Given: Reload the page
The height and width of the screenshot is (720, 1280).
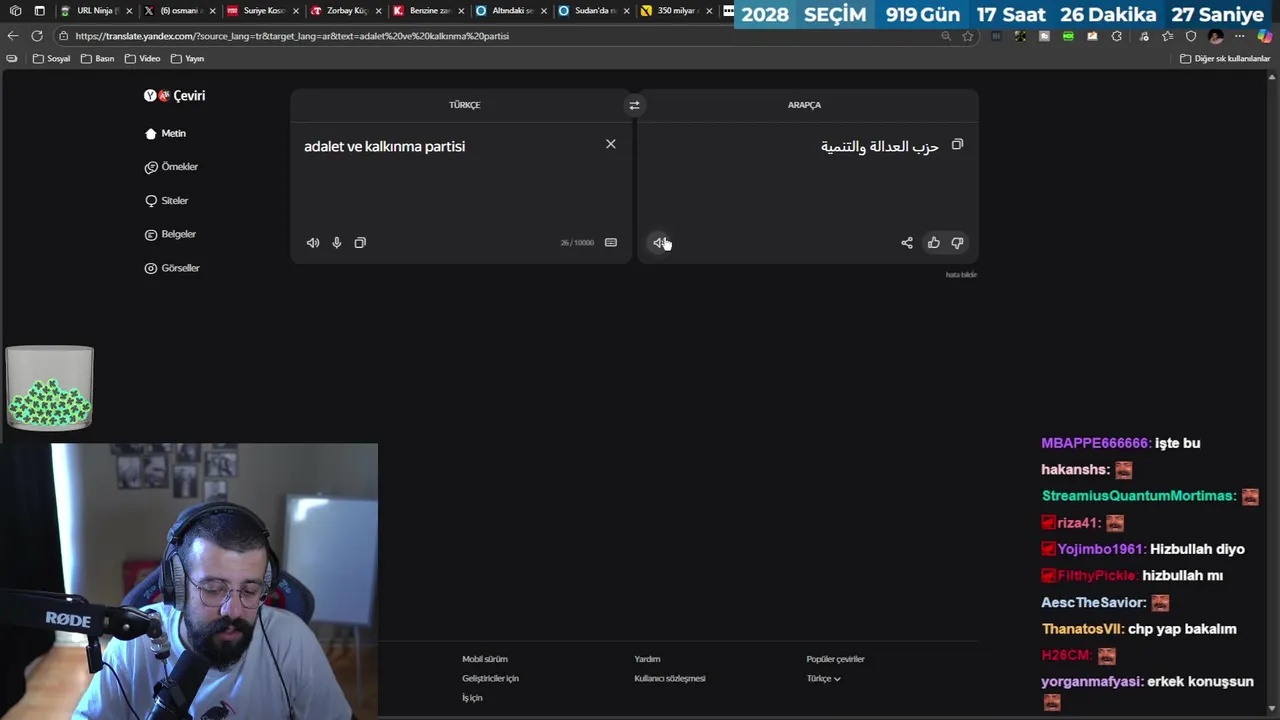Looking at the screenshot, I should (x=37, y=36).
